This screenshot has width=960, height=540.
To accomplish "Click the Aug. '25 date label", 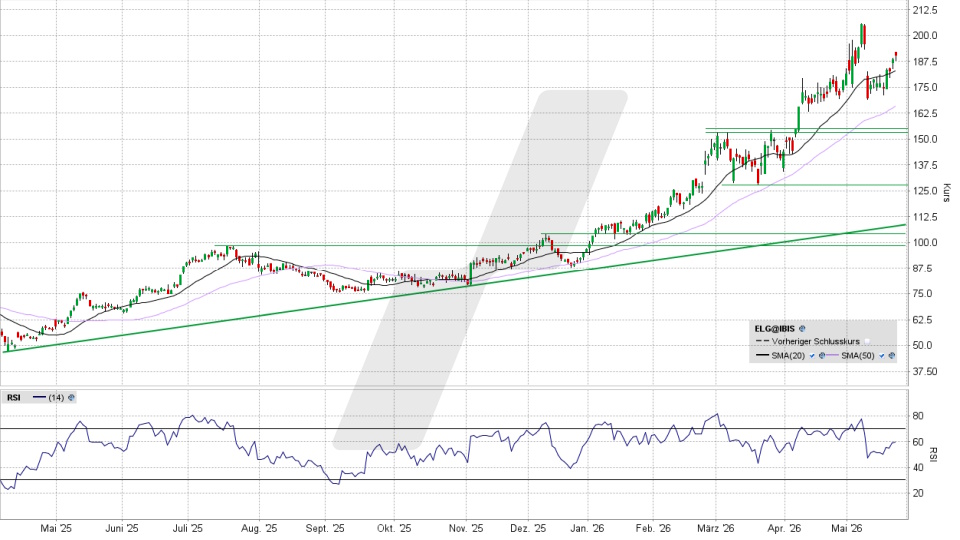I will (x=259, y=528).
